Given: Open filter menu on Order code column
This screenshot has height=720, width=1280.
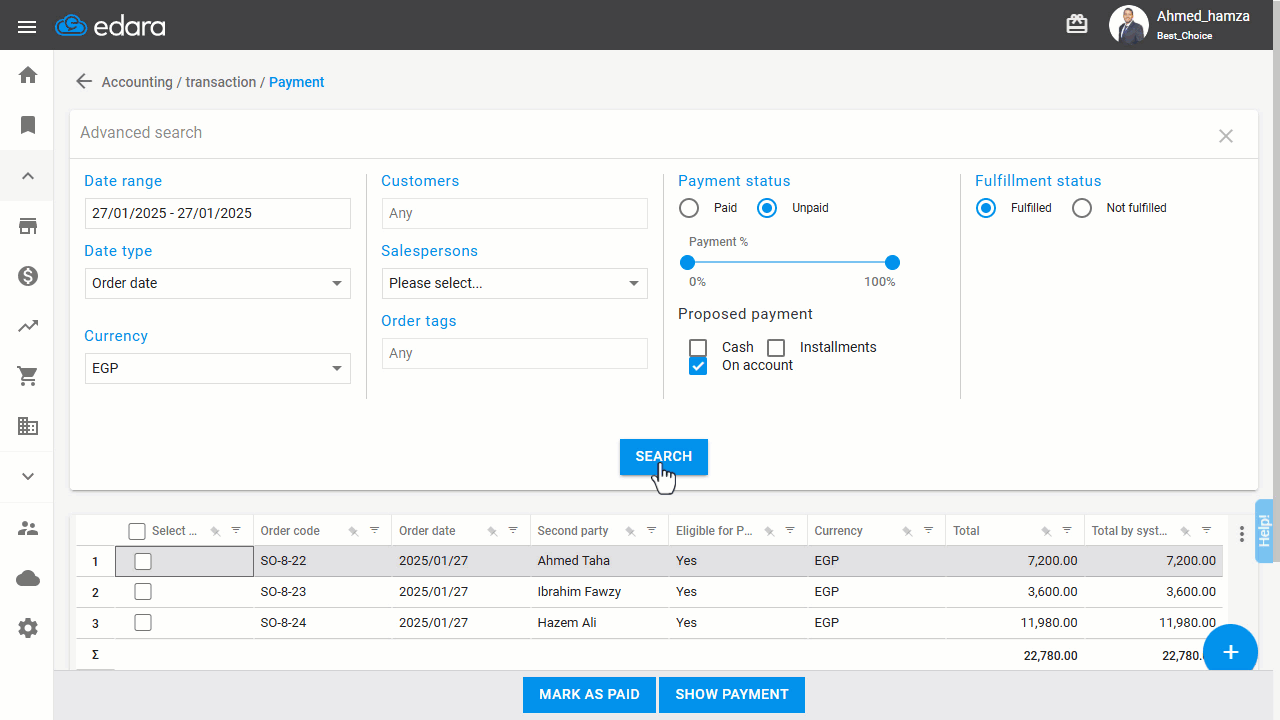Looking at the screenshot, I should click(x=375, y=530).
